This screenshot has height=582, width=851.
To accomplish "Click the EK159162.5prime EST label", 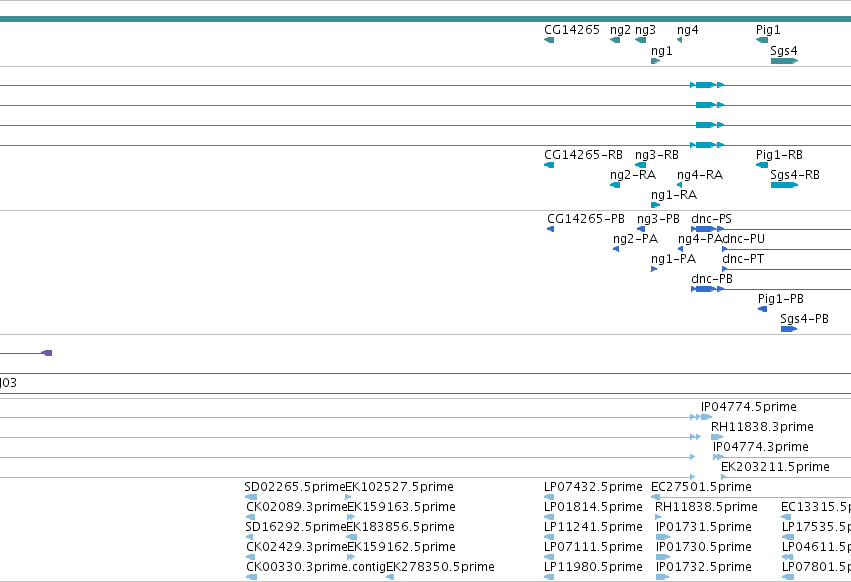I will pyautogui.click(x=401, y=548).
